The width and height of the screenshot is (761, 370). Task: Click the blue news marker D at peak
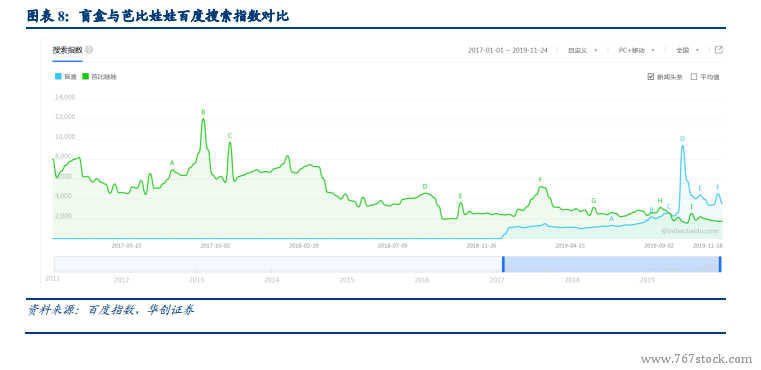coord(682,139)
